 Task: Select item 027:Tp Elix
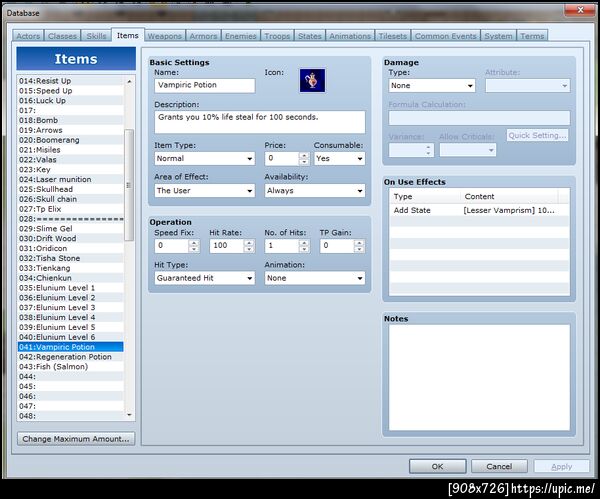pyautogui.click(x=71, y=209)
